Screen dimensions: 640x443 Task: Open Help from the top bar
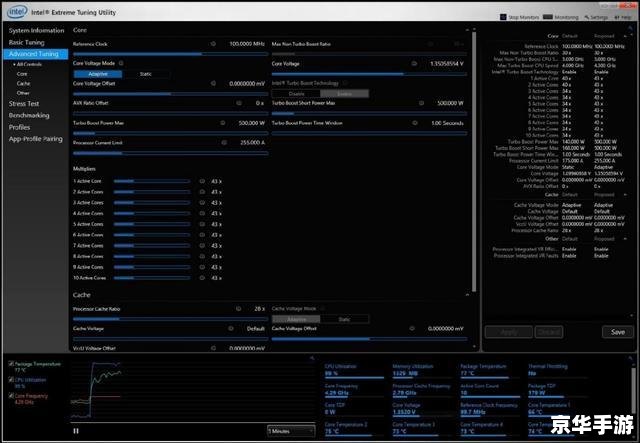[x=623, y=17]
